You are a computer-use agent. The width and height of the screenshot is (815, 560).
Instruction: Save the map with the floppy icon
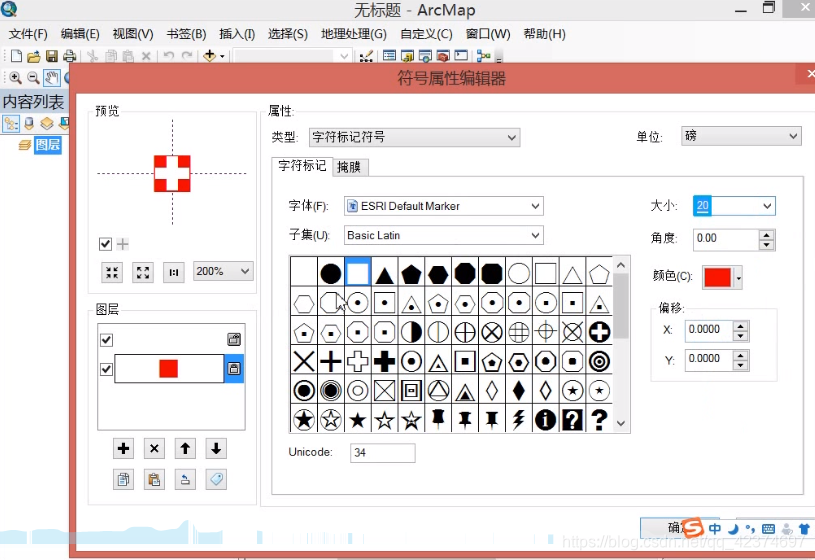click(52, 56)
